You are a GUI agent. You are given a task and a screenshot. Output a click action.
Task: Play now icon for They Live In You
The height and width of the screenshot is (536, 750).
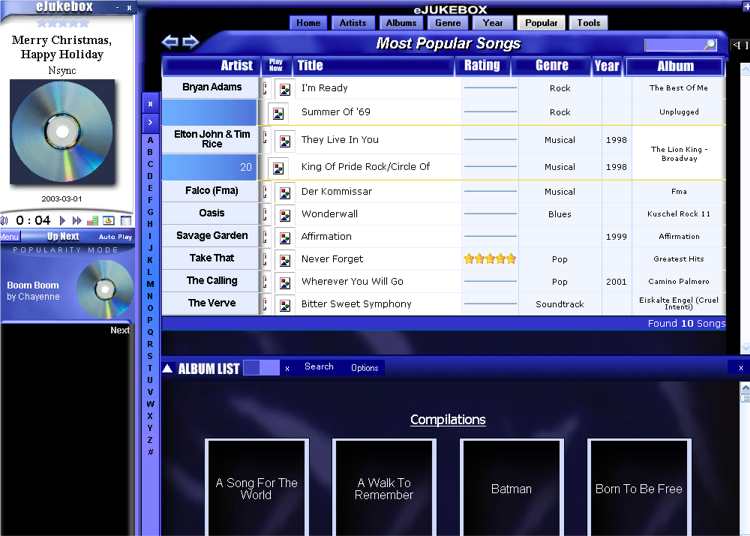pyautogui.click(x=285, y=141)
